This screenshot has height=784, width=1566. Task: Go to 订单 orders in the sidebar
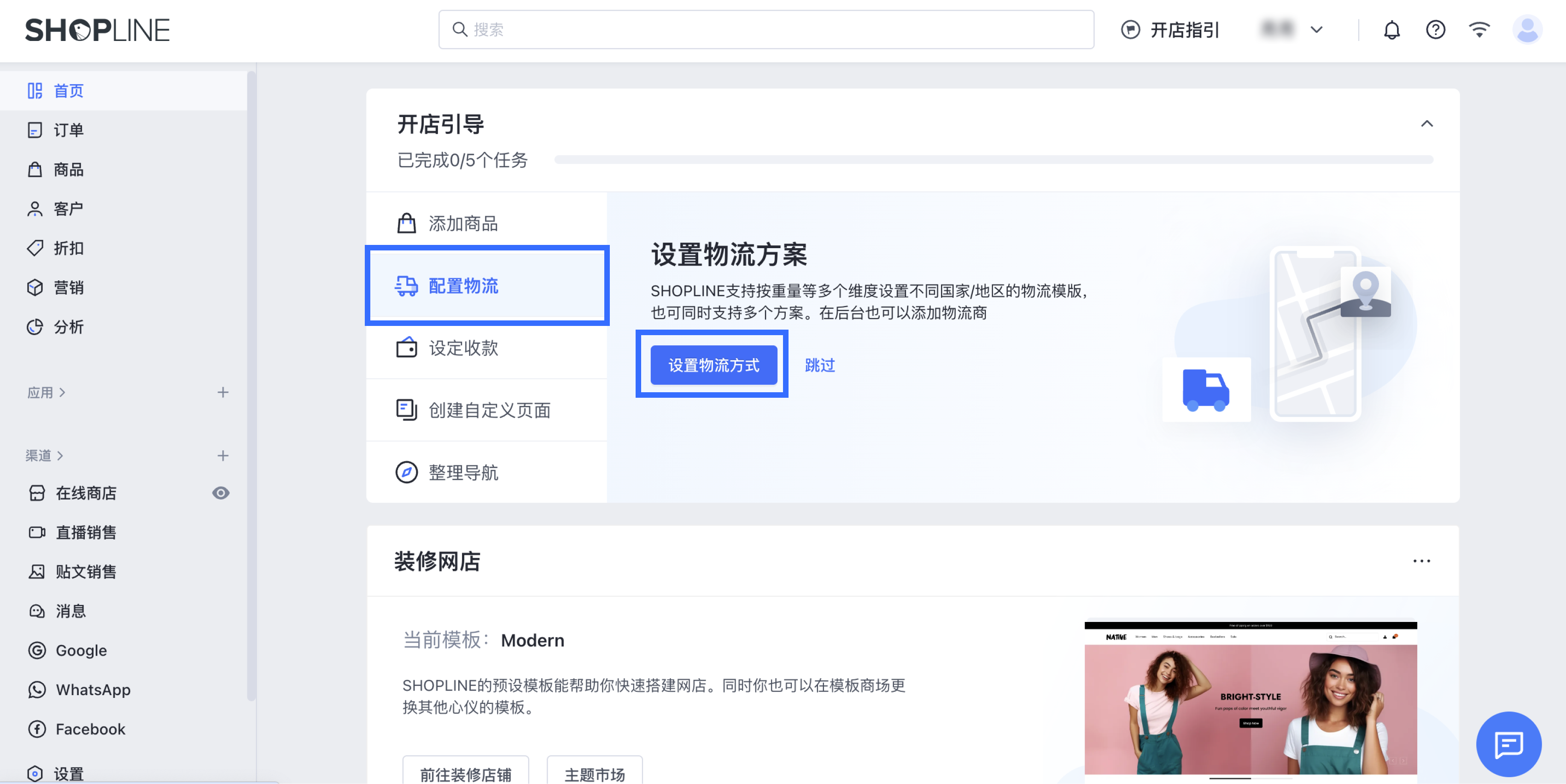(68, 130)
